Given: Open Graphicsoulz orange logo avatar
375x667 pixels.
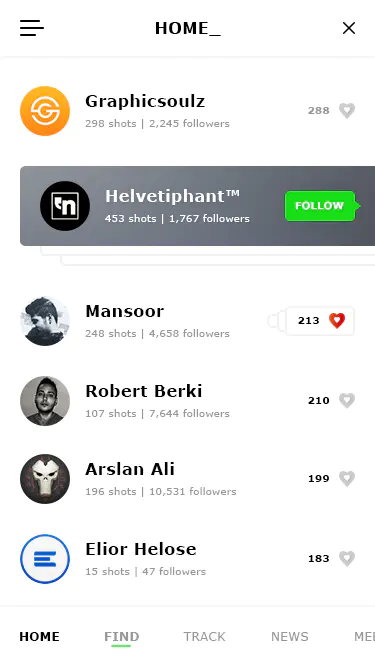Looking at the screenshot, I should (45, 111).
